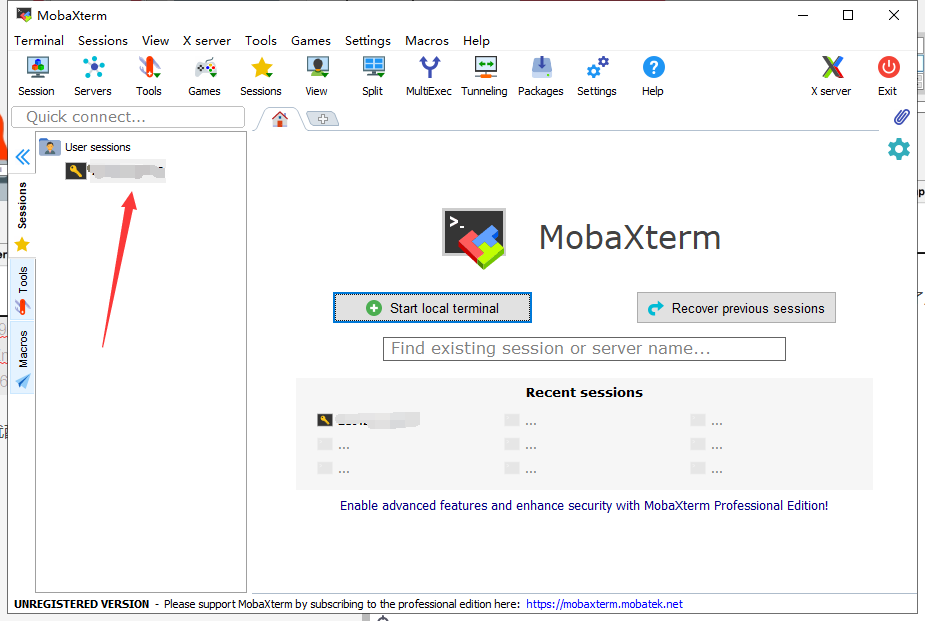Open the Help menu
The height and width of the screenshot is (621, 925).
pyautogui.click(x=476, y=41)
